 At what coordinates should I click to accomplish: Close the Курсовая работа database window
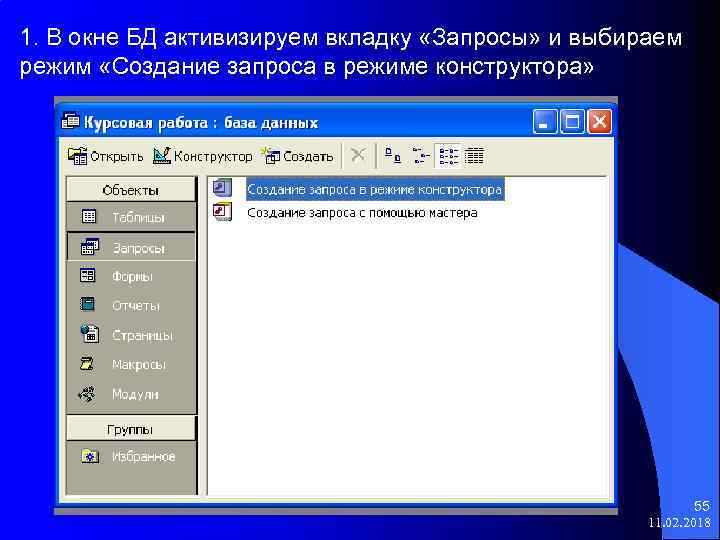click(x=599, y=122)
